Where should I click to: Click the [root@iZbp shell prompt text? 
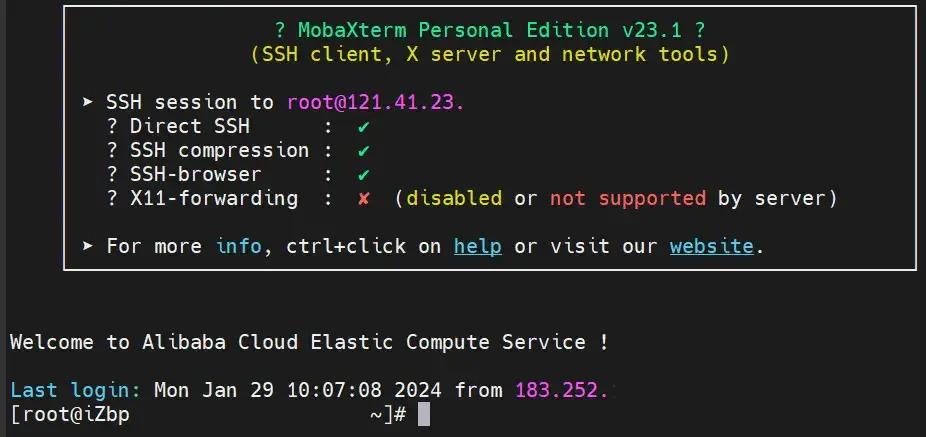[70, 415]
